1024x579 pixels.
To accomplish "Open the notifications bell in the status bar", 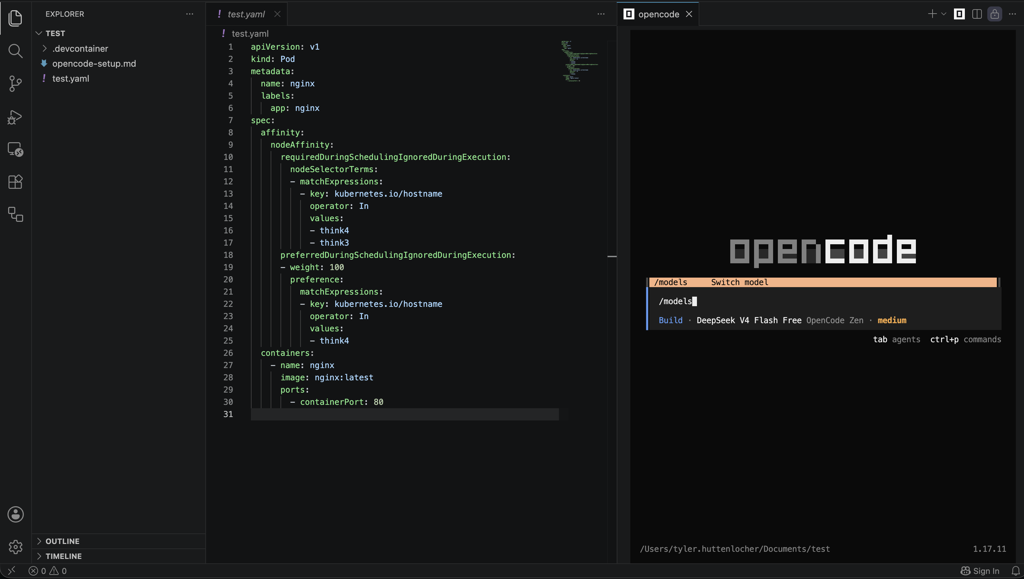I will coord(1016,571).
